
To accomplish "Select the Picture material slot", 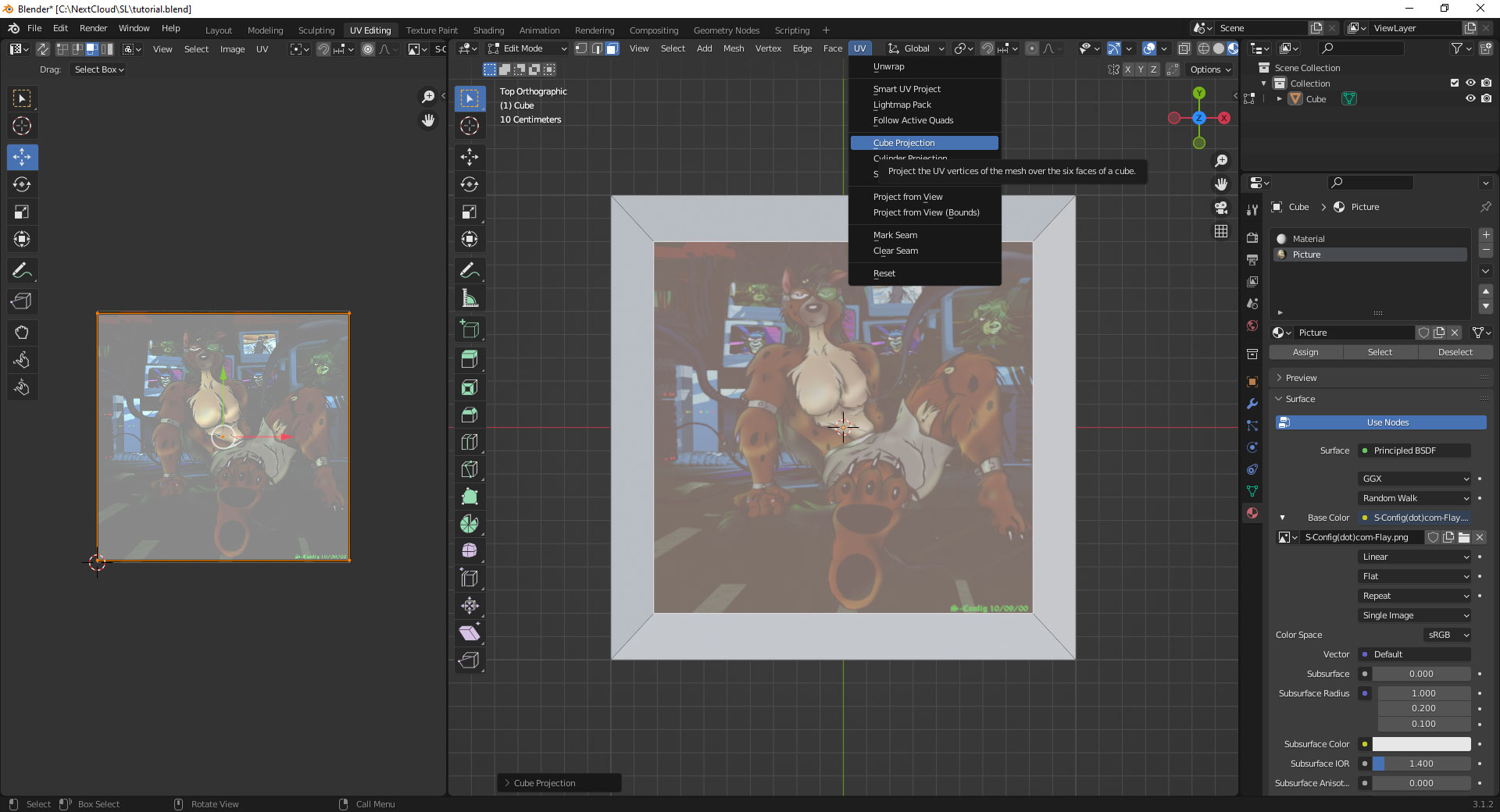I will pos(1370,255).
